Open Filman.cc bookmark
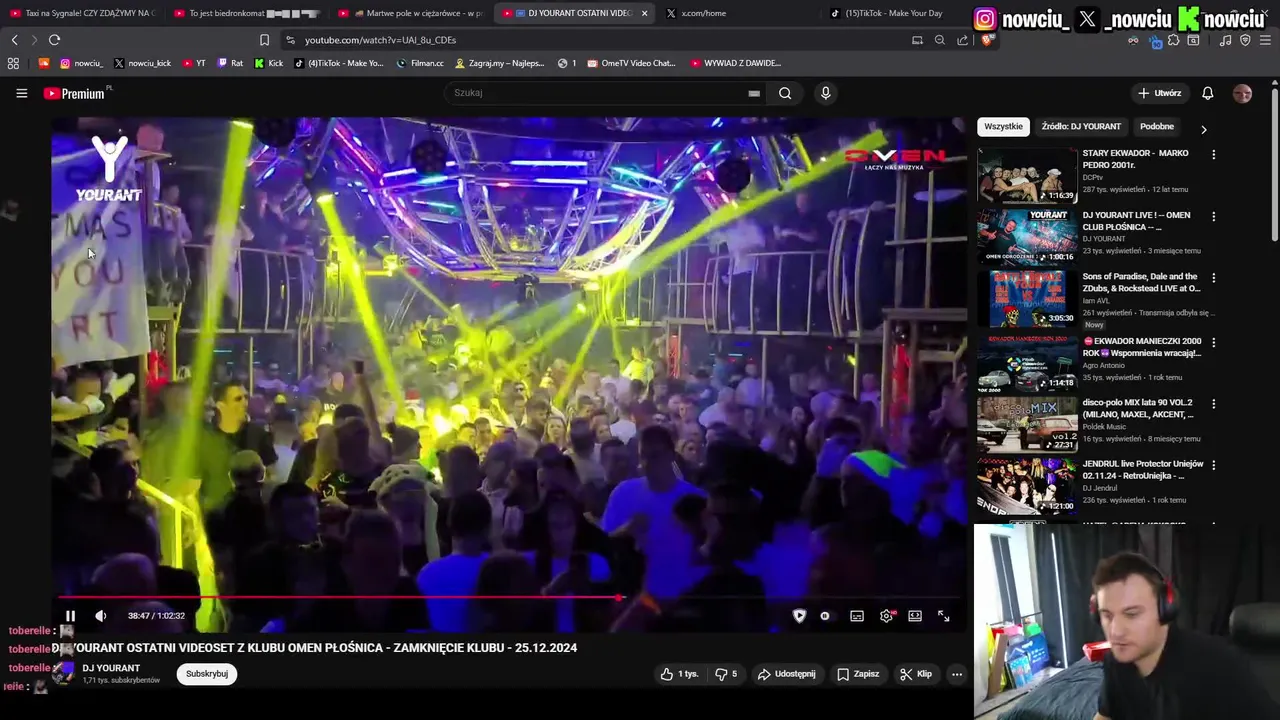The height and width of the screenshot is (720, 1280). 420,63
